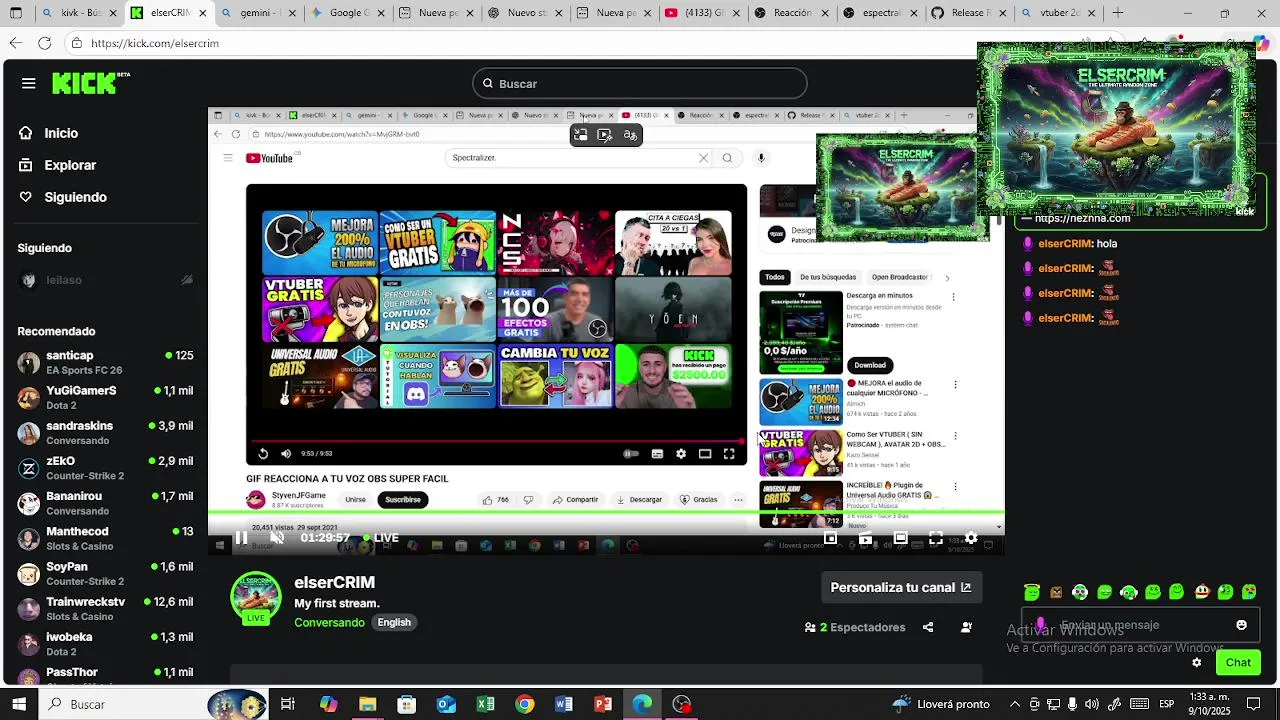Open recommended channel iwobeka
The image size is (1280, 720).
tap(105, 643)
